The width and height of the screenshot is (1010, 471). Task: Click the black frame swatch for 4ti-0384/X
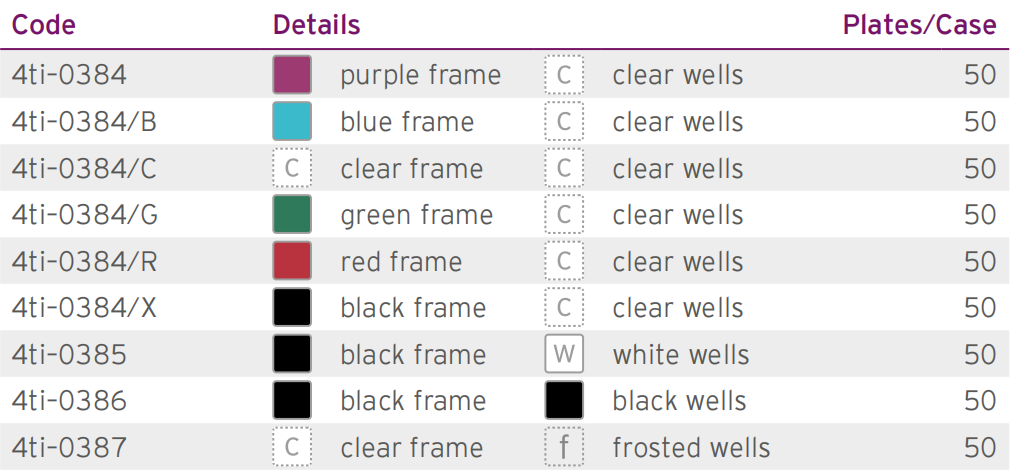click(x=292, y=307)
